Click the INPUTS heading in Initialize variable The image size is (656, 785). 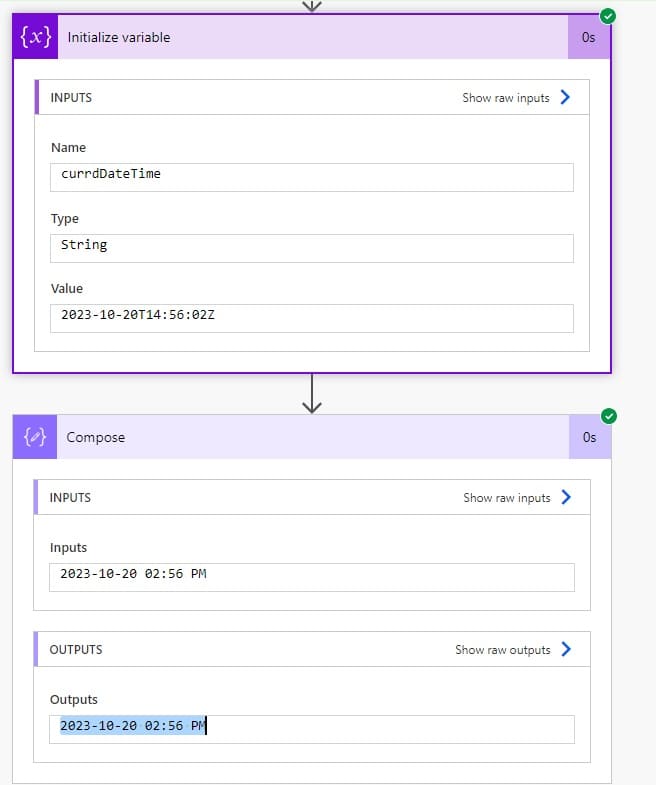coord(71,98)
